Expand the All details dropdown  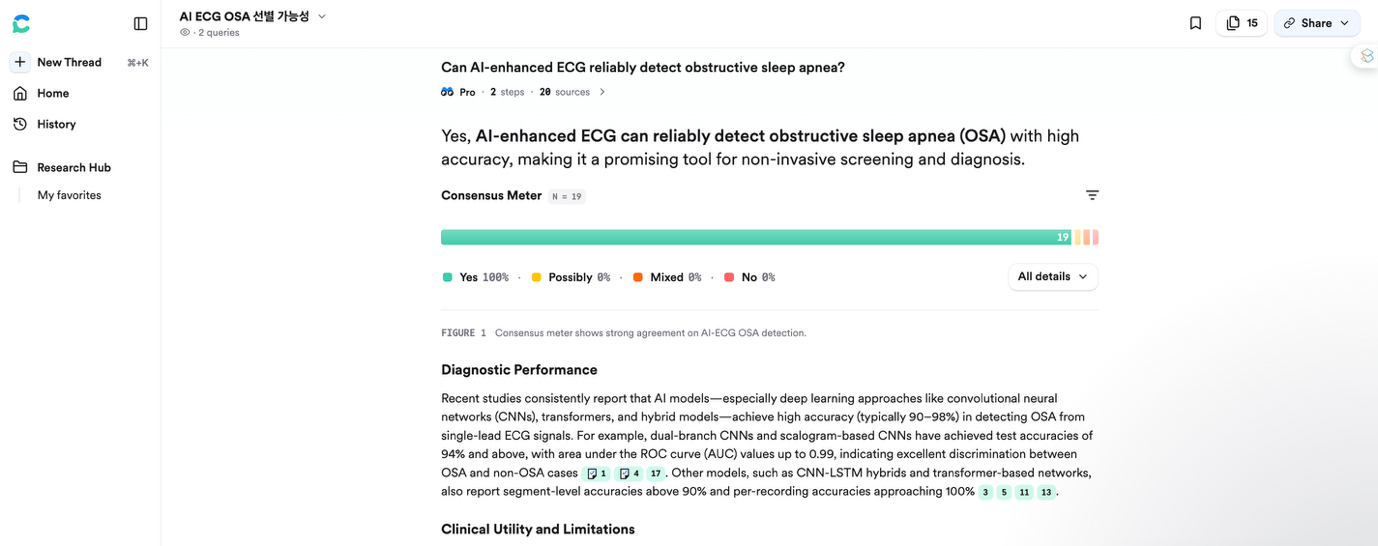pyautogui.click(x=1052, y=277)
